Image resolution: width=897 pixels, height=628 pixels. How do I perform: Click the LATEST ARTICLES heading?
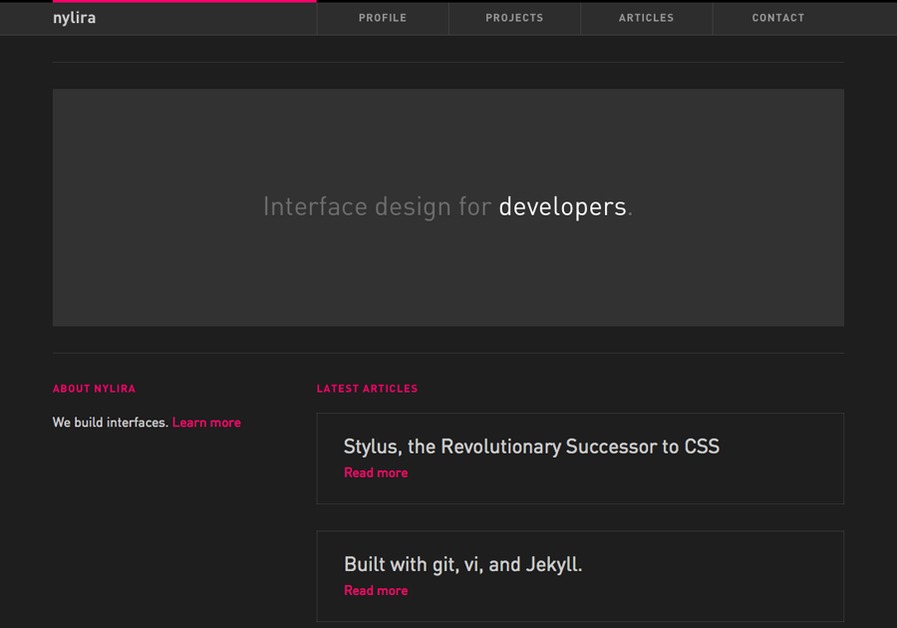point(366,388)
